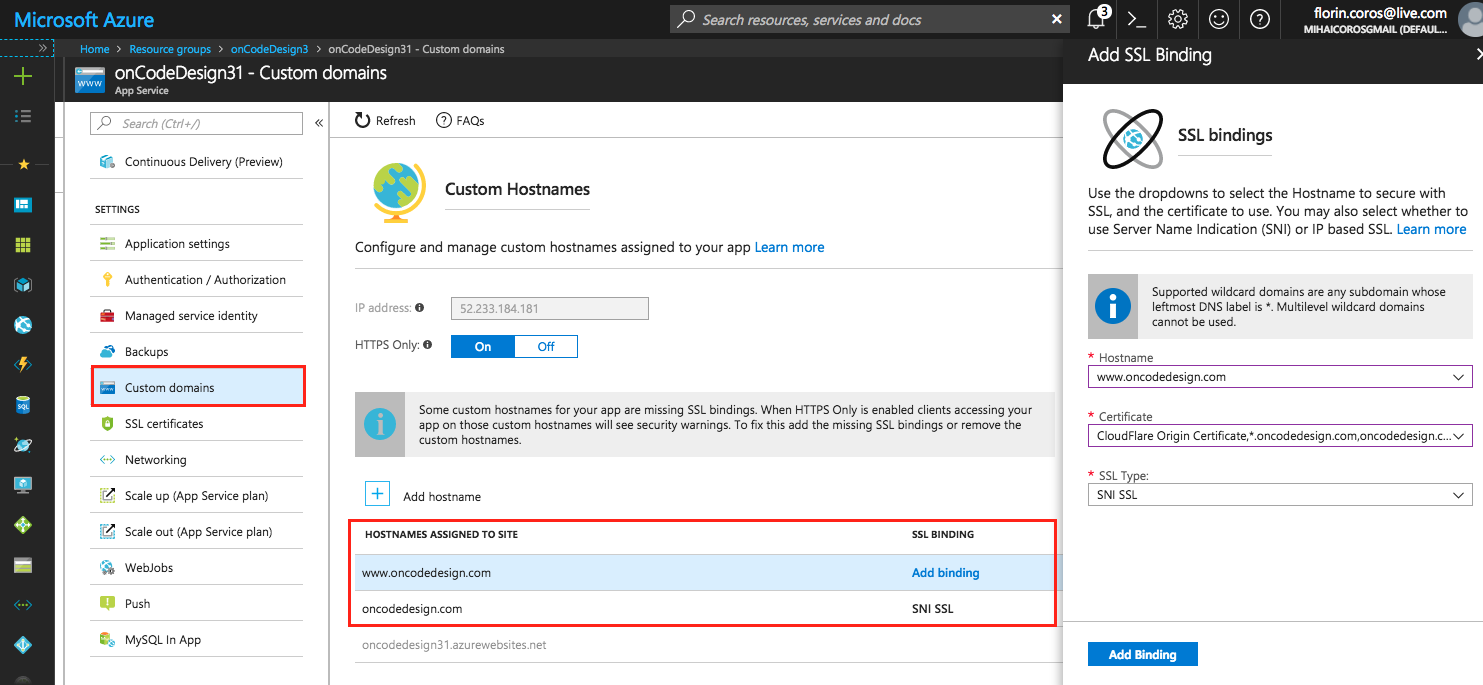Open Application settings menu item
This screenshot has width=1483, height=685.
(x=197, y=244)
